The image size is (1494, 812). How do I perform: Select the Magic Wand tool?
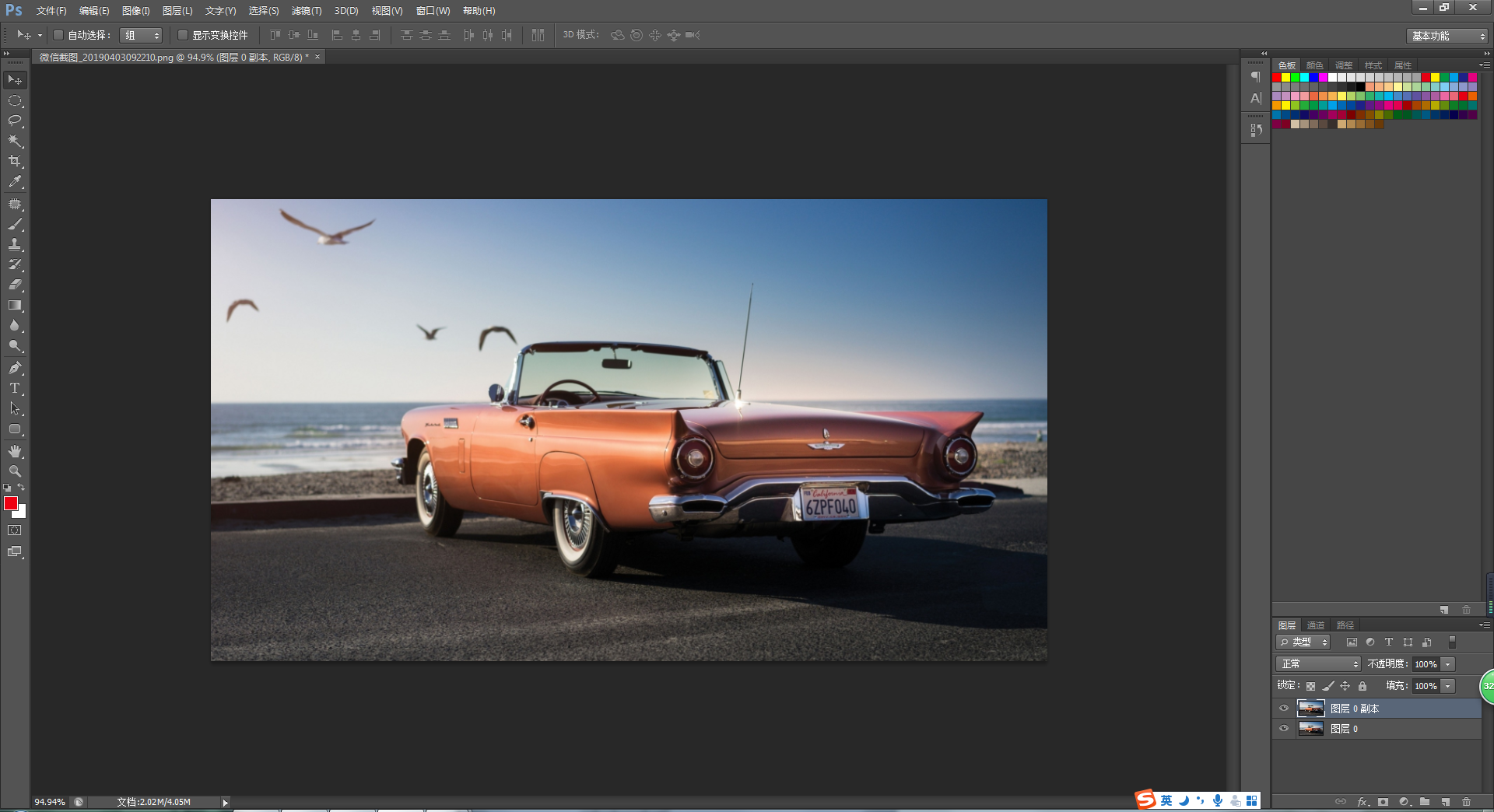click(x=15, y=141)
